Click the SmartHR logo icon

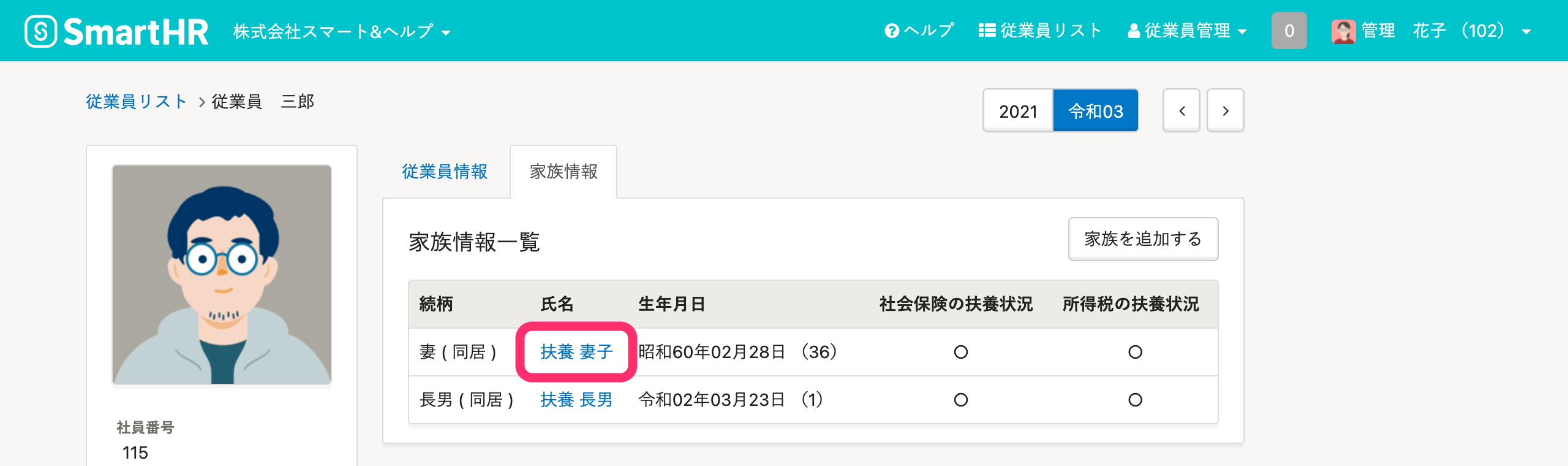tap(41, 31)
